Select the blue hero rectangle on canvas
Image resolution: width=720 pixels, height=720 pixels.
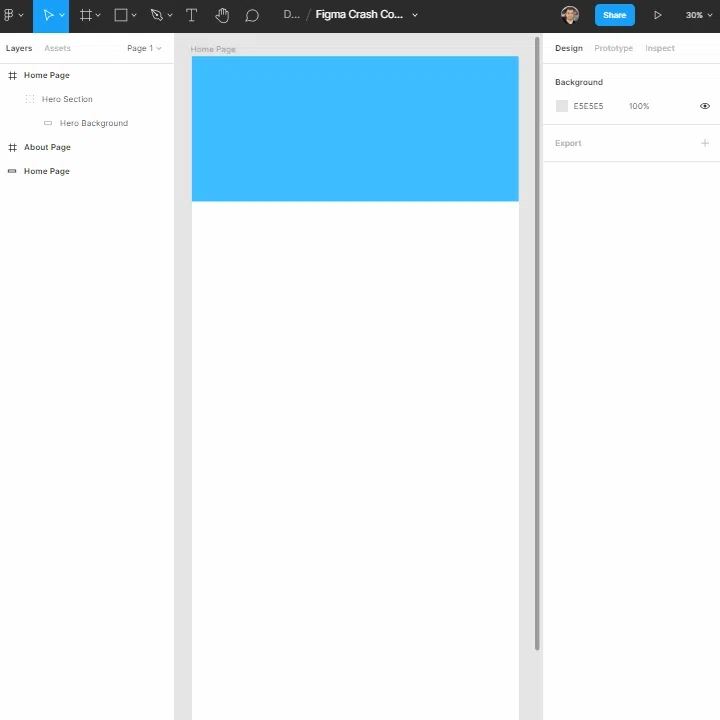tap(355, 129)
